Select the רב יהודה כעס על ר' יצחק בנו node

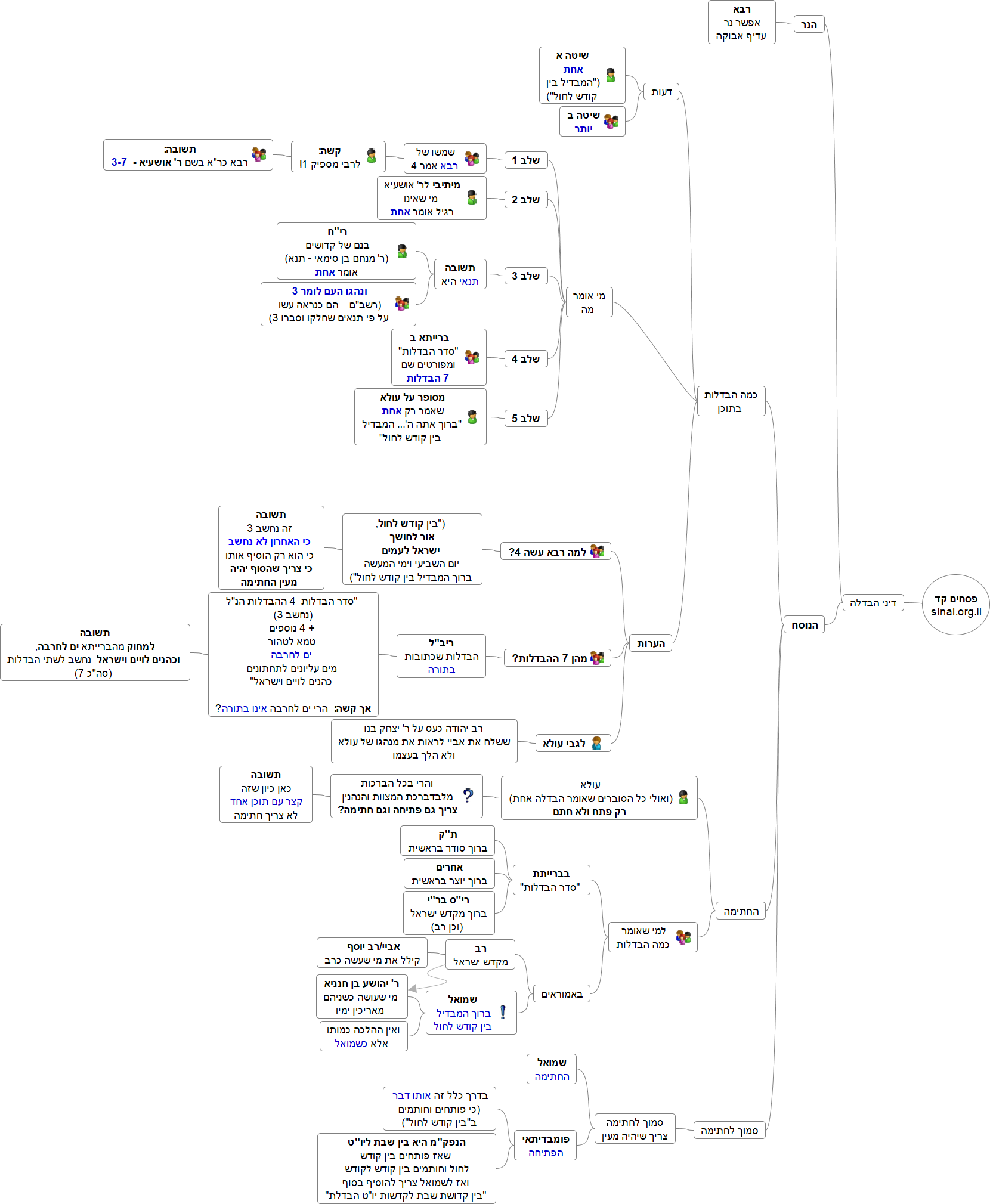pyautogui.click(x=424, y=741)
